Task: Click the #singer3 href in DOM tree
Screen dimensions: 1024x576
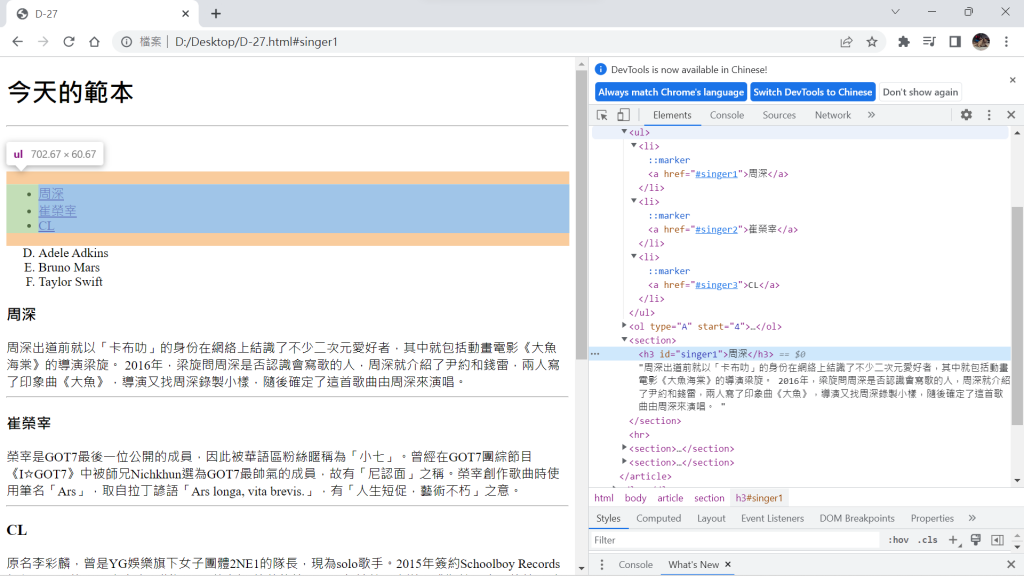Action: (x=716, y=285)
